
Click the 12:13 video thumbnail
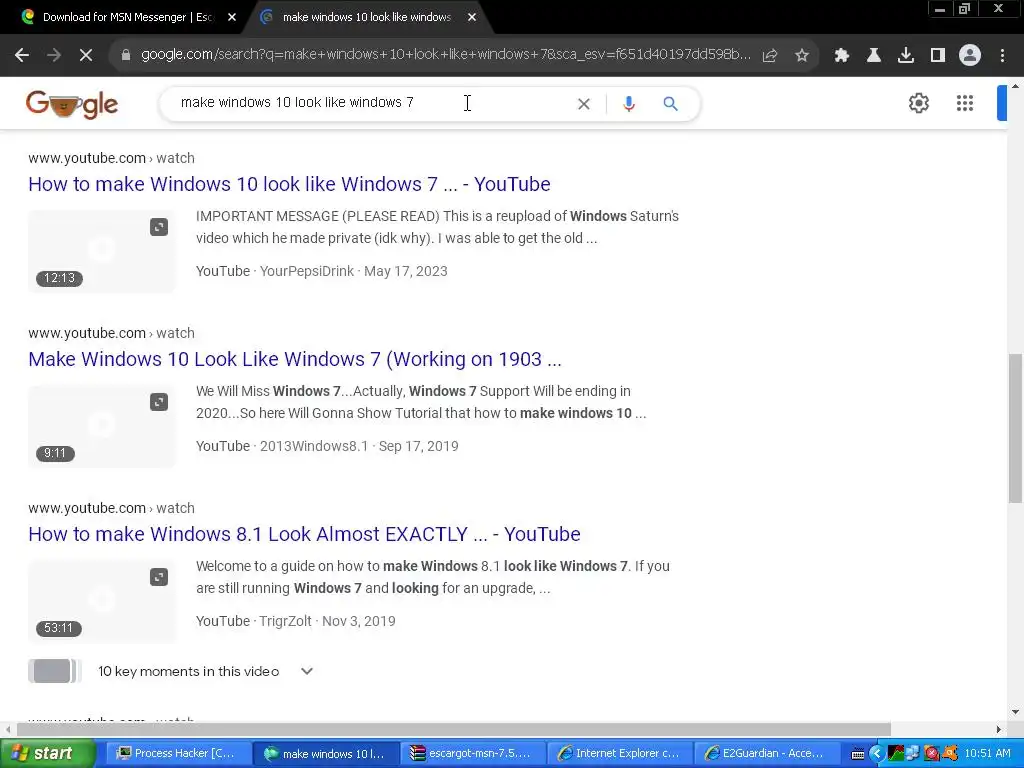(x=102, y=251)
